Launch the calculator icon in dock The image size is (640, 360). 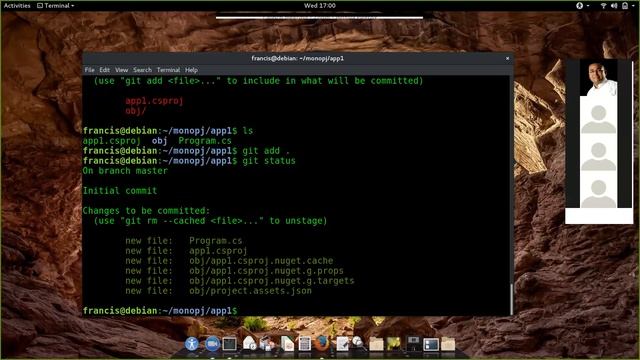point(304,344)
